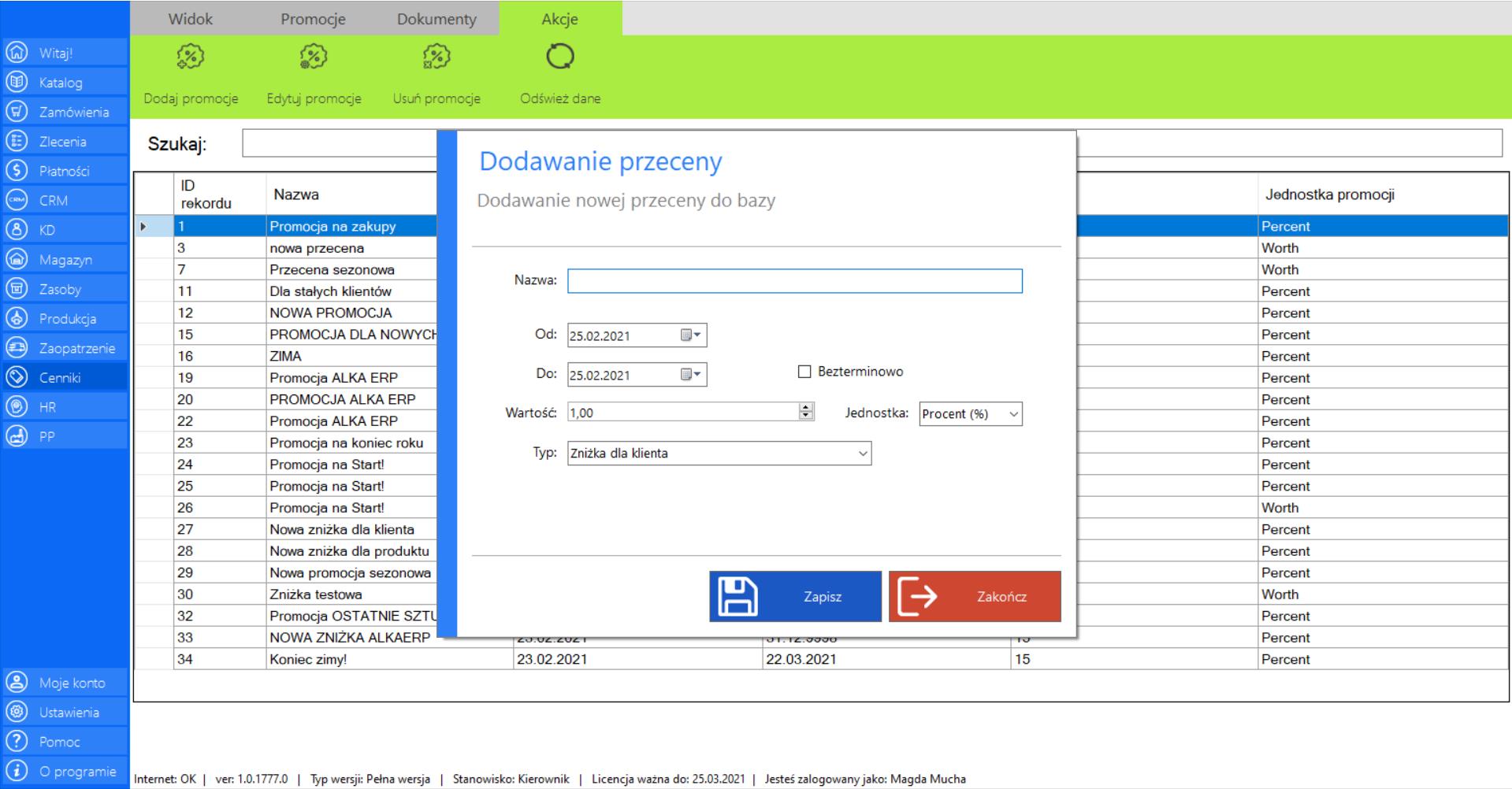The image size is (1512, 789).
Task: Open Pomoc question mark icon
Action: (x=16, y=742)
